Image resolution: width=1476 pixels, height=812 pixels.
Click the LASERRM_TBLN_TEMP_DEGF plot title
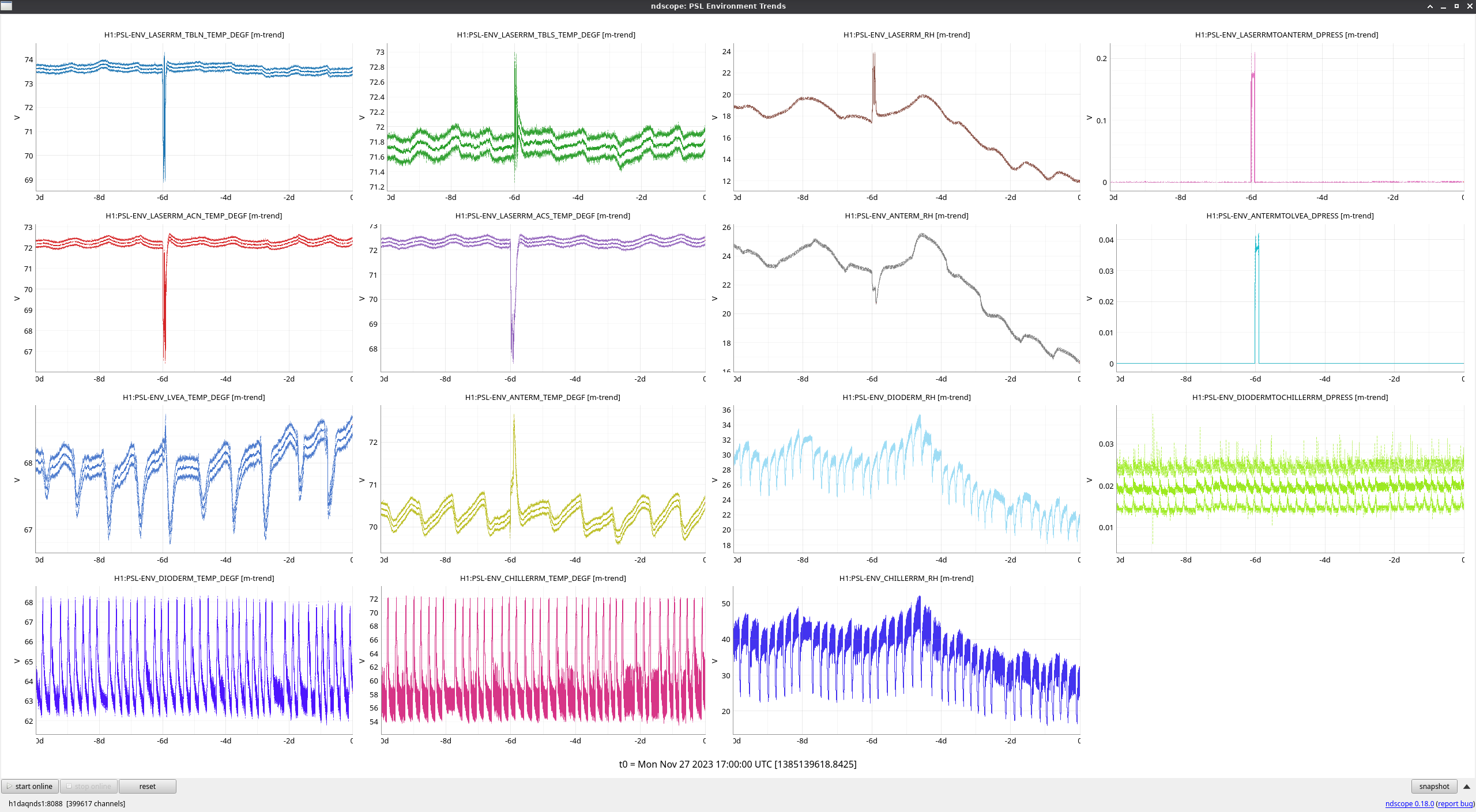[194, 35]
